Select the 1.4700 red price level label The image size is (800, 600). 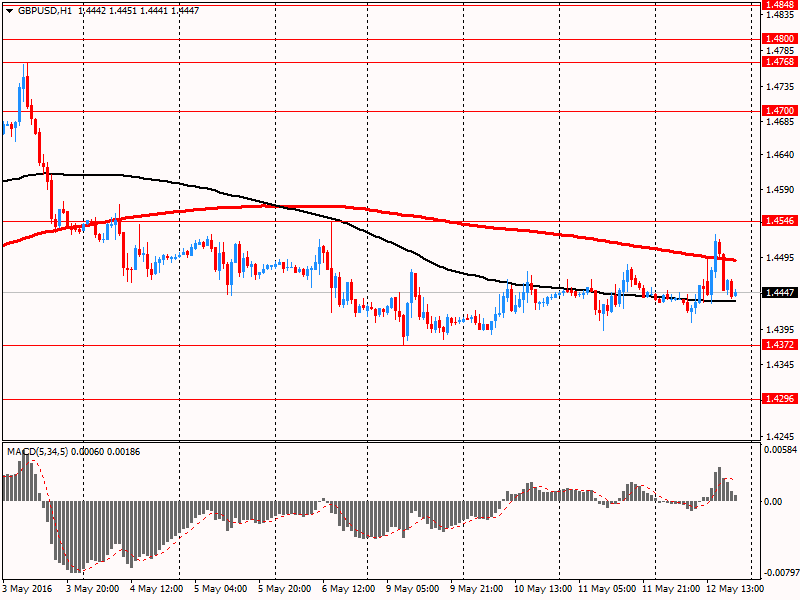coord(780,111)
